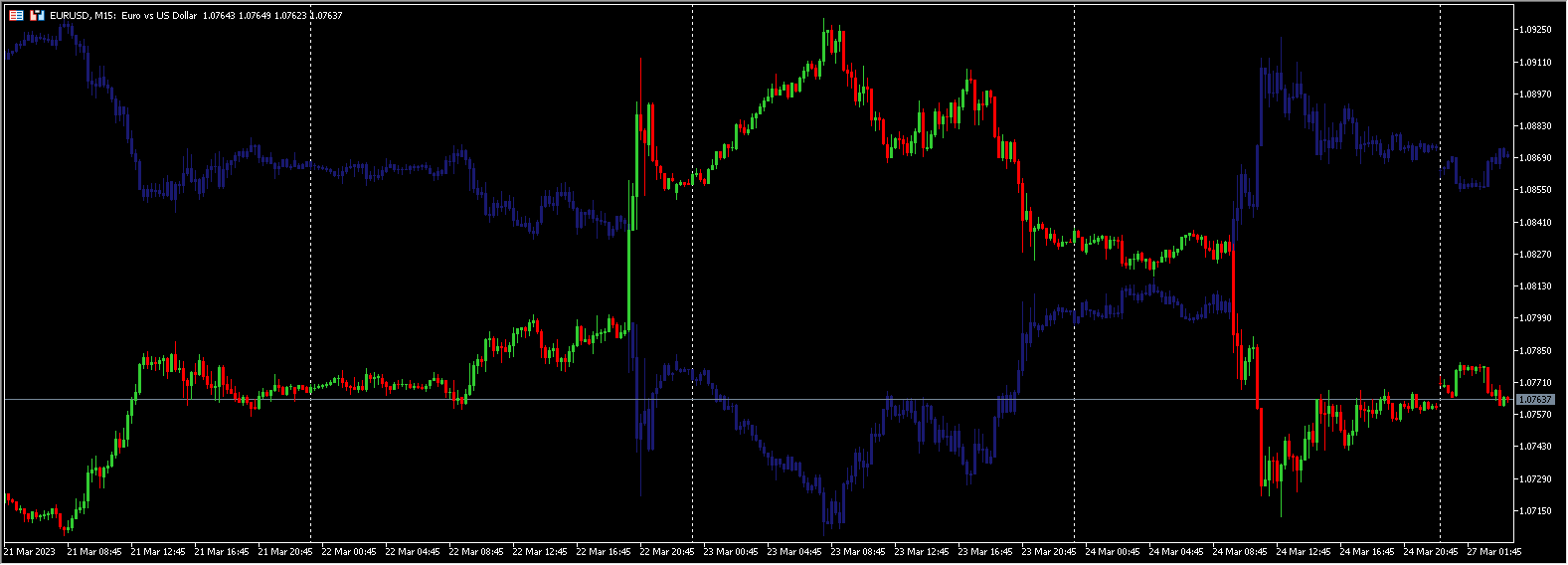
Task: Click the current price label 1.07637
Action: [x=1535, y=400]
